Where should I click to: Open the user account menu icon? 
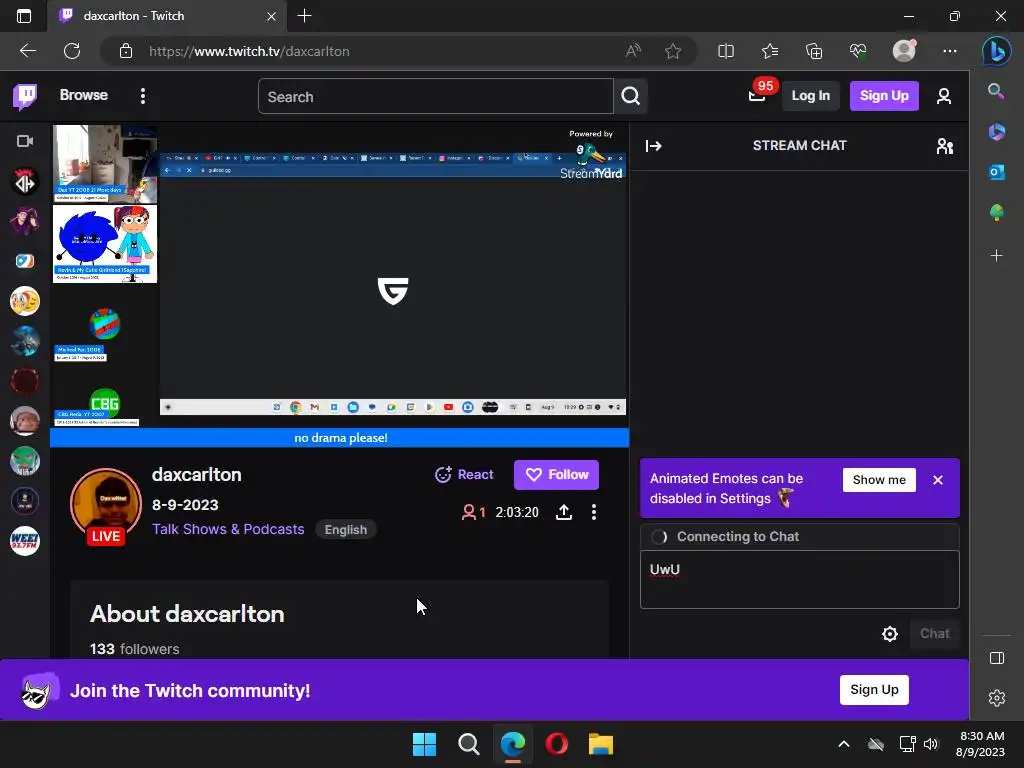pos(943,97)
